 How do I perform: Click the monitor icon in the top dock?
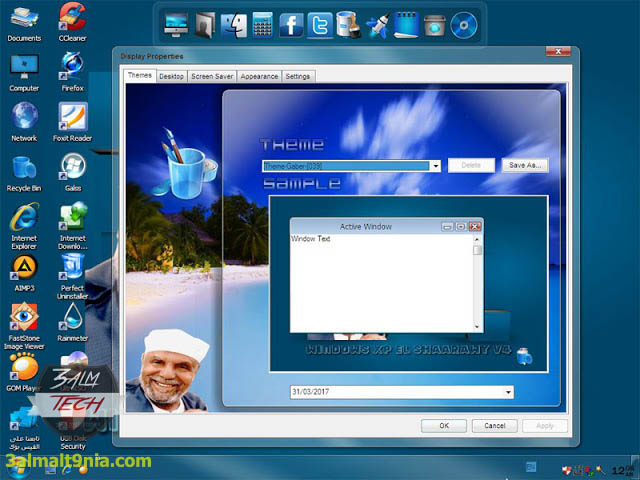tap(176, 25)
